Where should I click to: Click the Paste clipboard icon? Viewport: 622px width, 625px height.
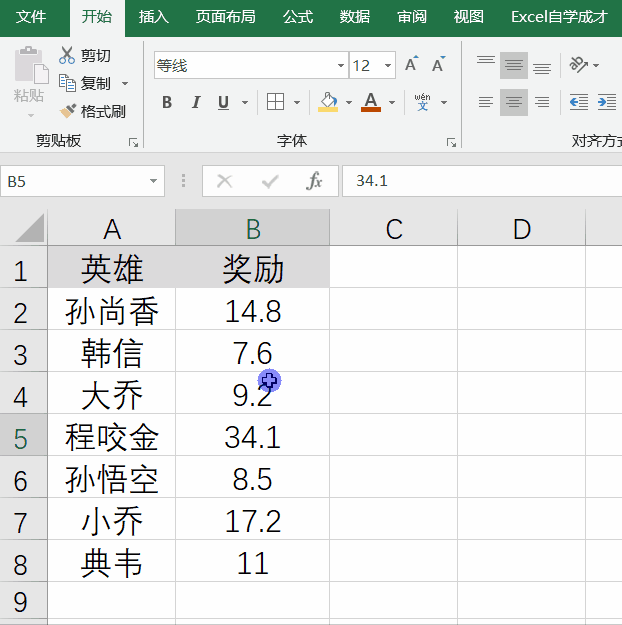click(x=31, y=65)
